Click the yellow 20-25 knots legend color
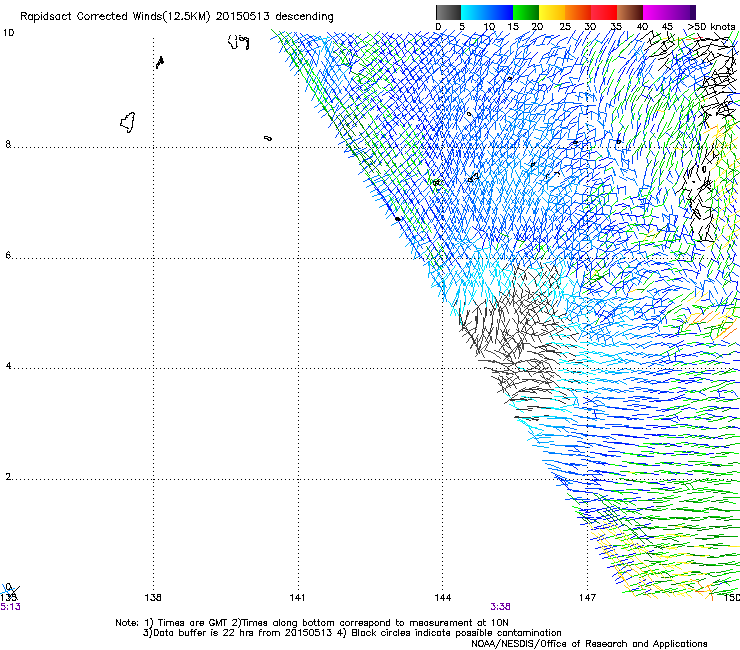This screenshot has width=740, height=650. point(552,12)
